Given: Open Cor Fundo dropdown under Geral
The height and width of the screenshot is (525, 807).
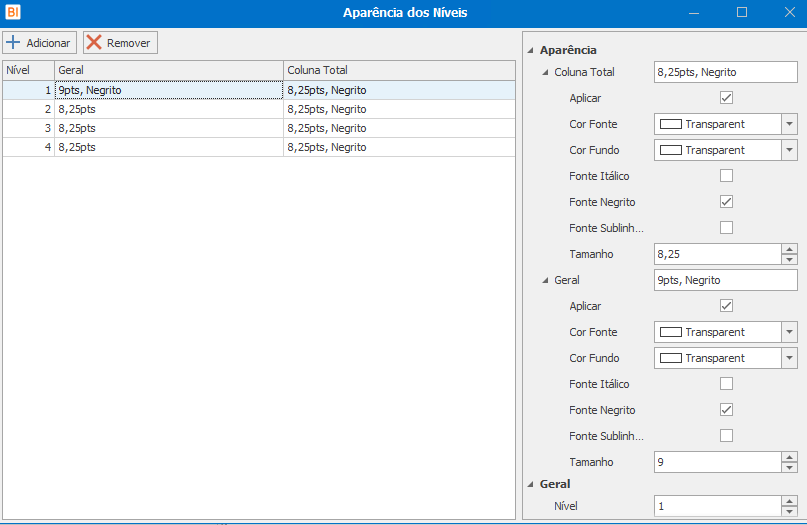Looking at the screenshot, I should [x=790, y=358].
